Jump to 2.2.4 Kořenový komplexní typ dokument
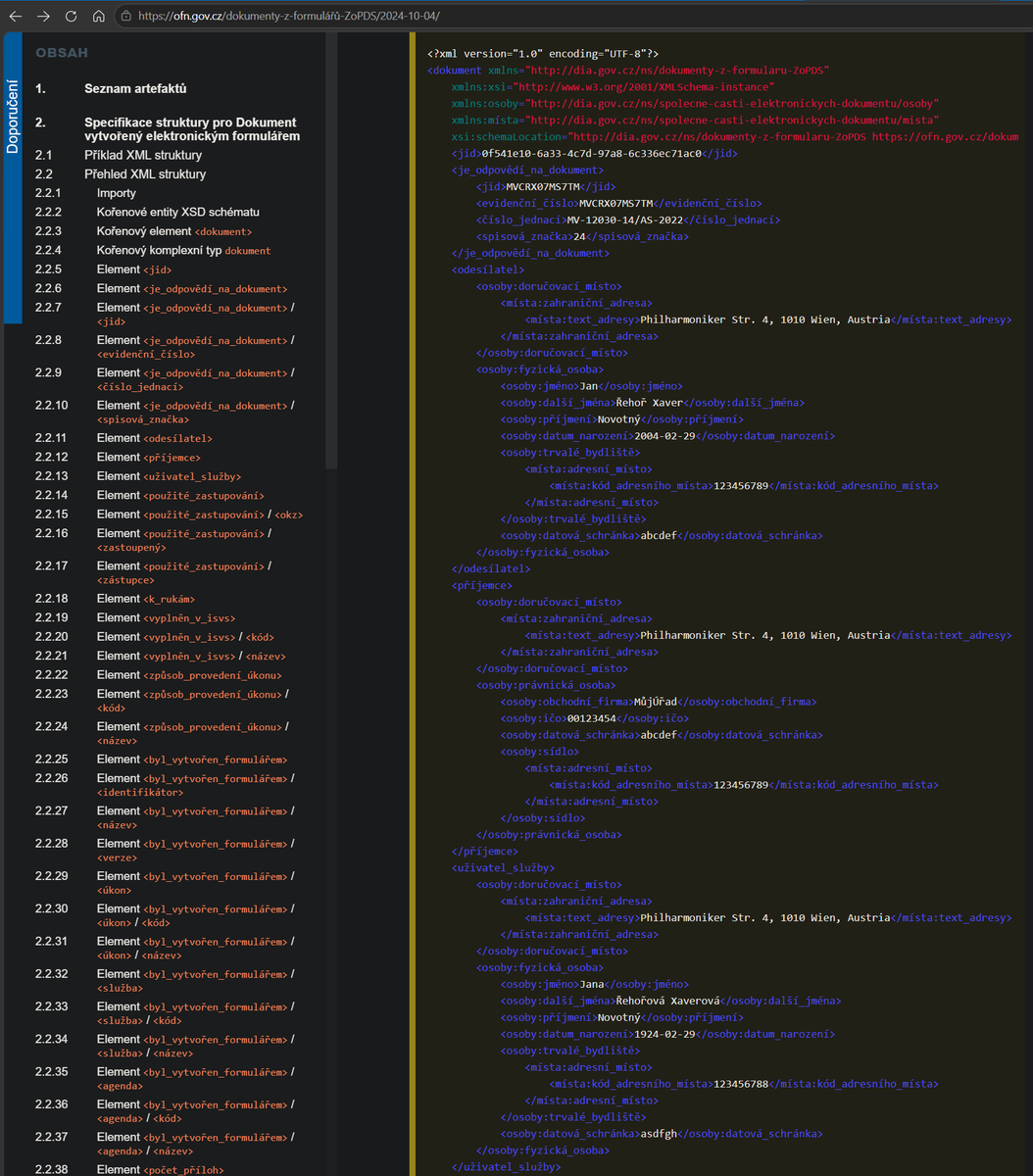This screenshot has height=1176, width=1033. tap(183, 250)
